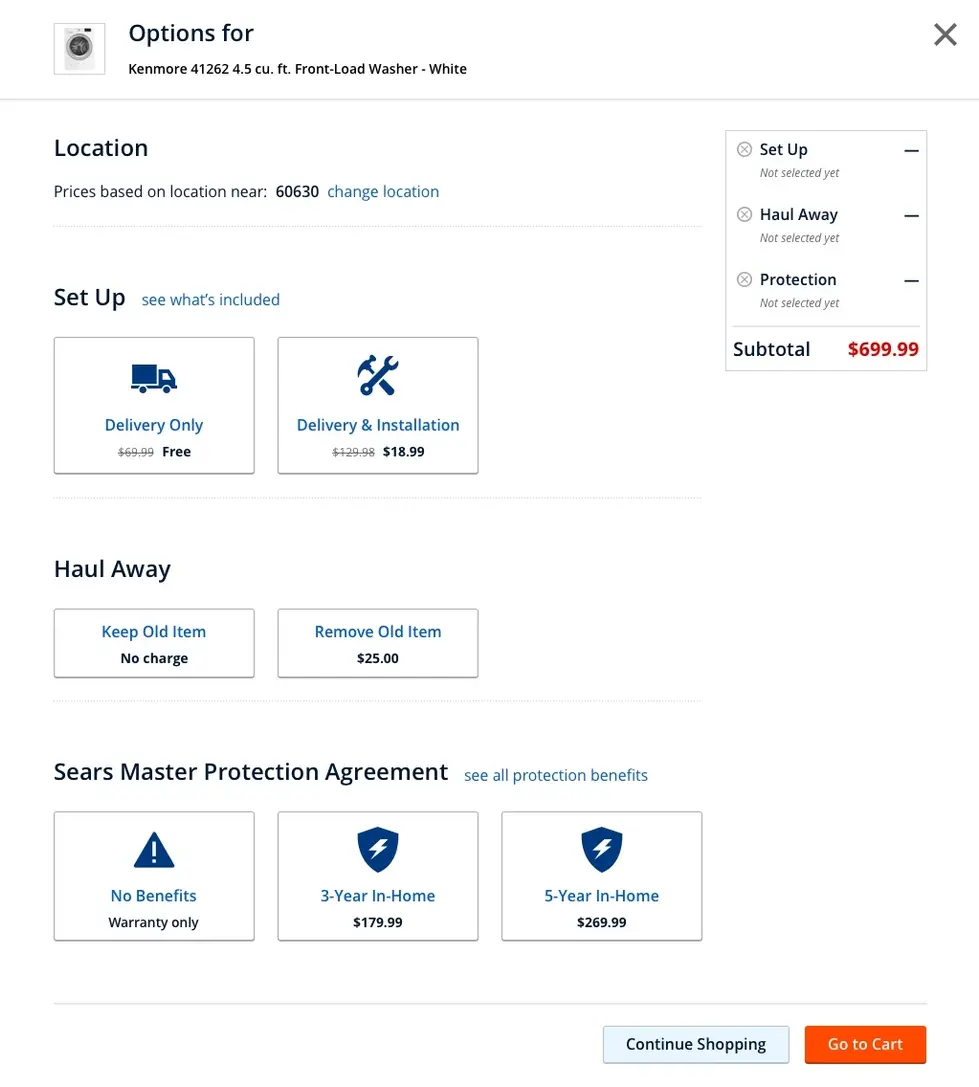Screen dimensions: 979x1087
Task: Select Delivery Only option label
Action: pos(154,425)
